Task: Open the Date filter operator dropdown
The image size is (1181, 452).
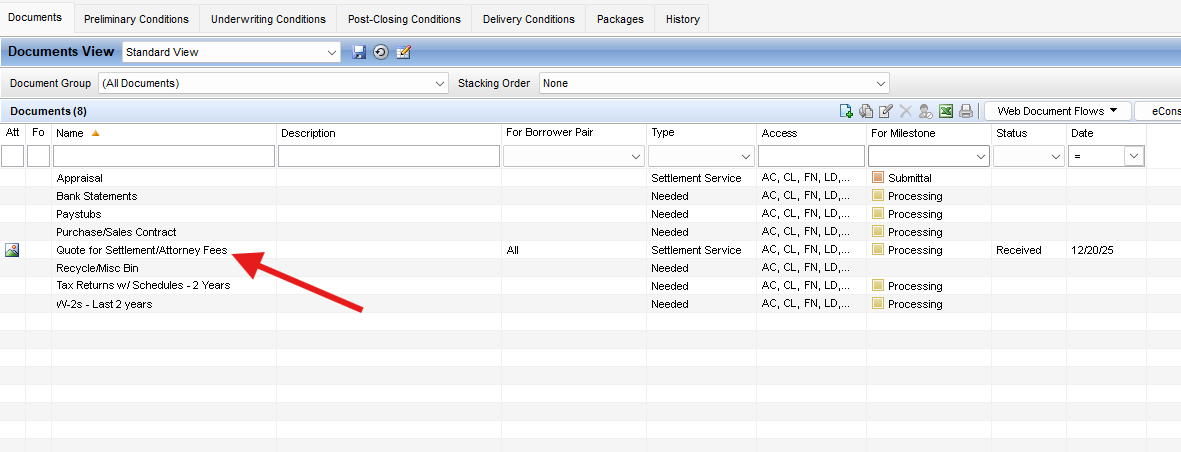Action: [x=1134, y=156]
